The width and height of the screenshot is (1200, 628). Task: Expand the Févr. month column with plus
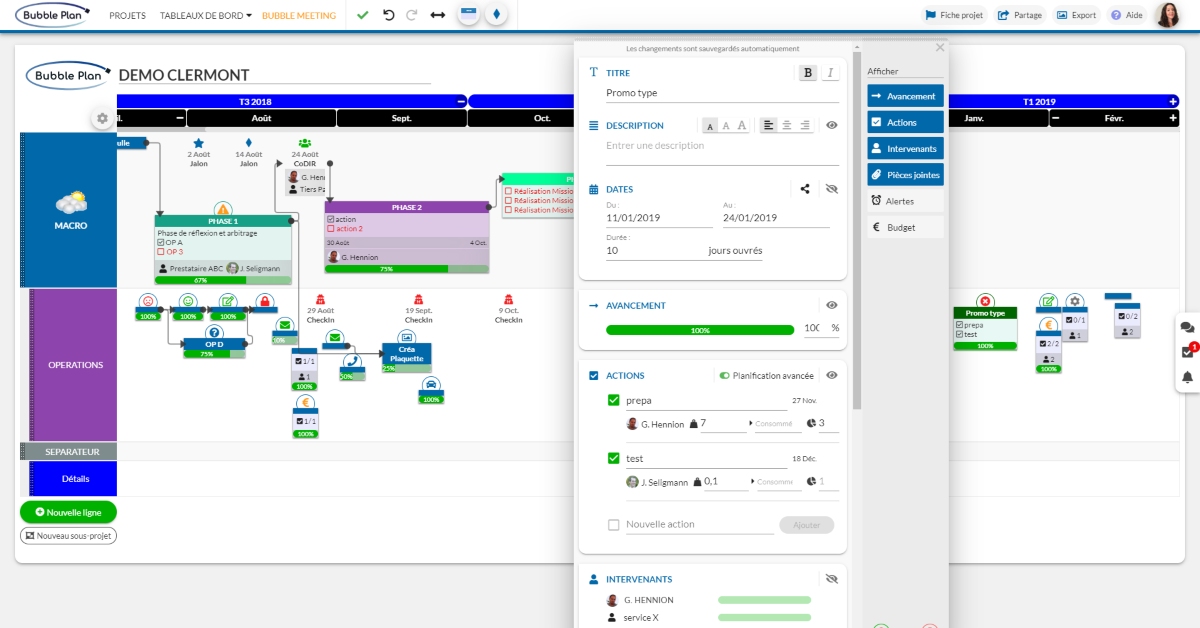coord(1173,118)
